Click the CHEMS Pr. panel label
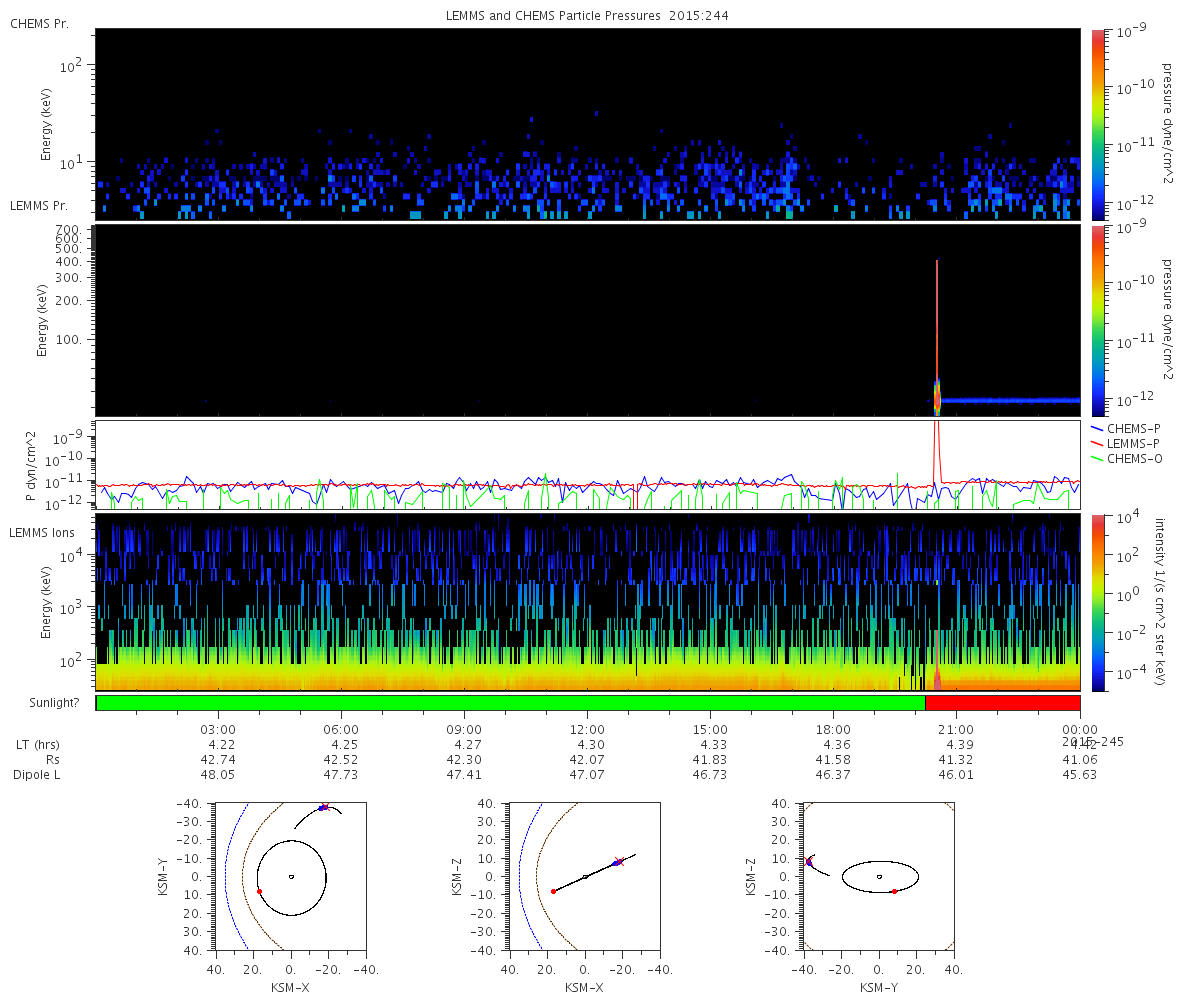This screenshot has height=1000, width=1200. 39,23
